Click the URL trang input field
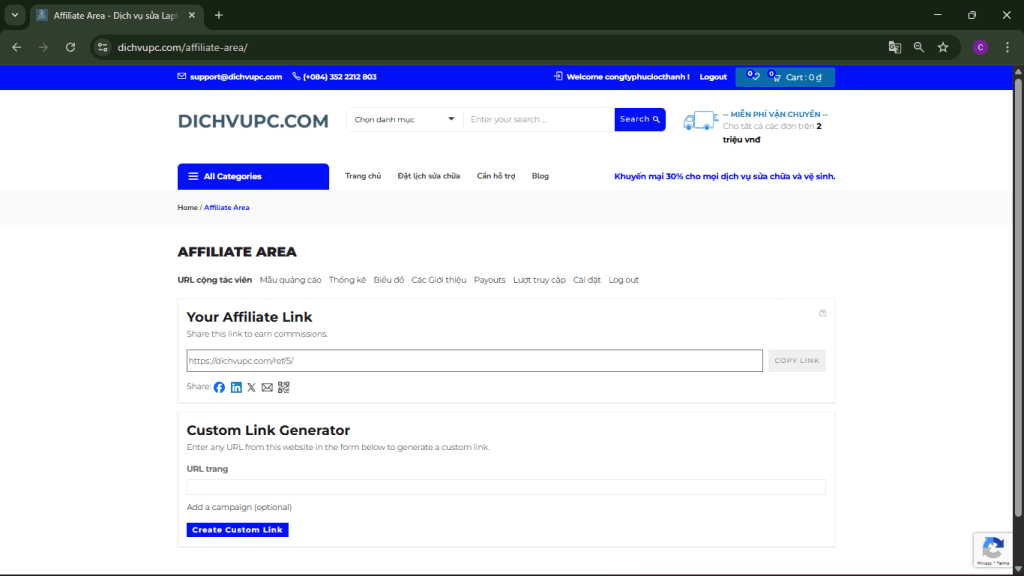The image size is (1024, 576). [505, 487]
